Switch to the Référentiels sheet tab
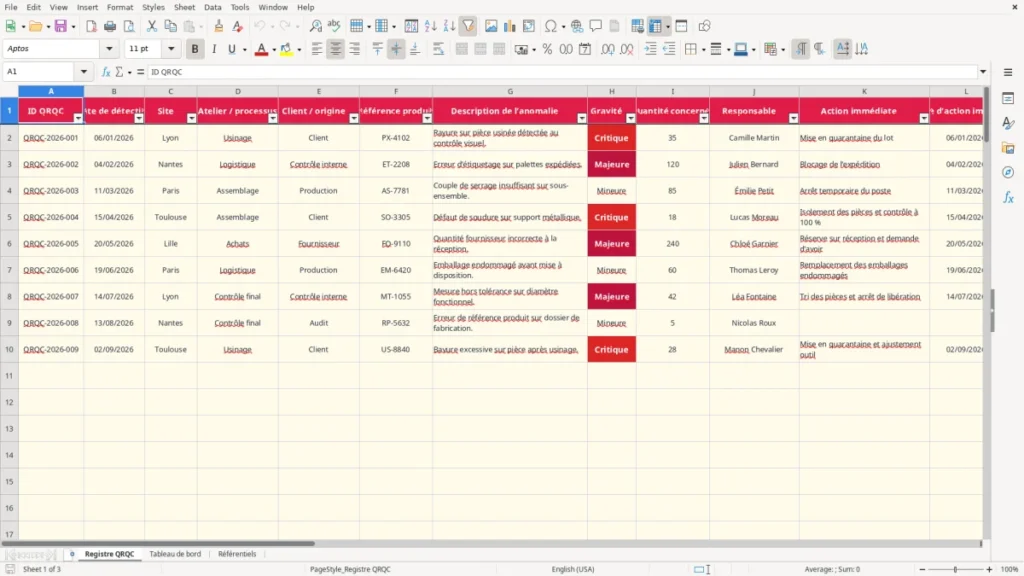 [x=237, y=554]
